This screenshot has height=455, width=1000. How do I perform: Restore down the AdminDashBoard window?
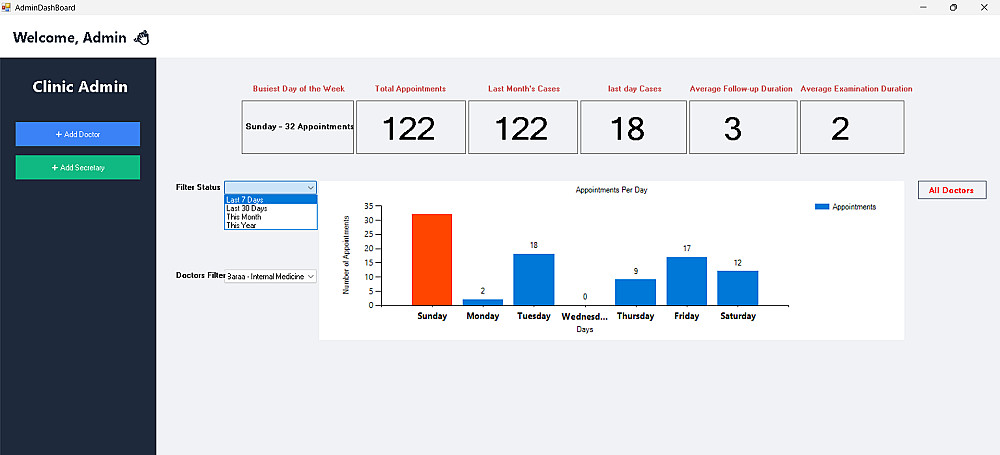pos(953,8)
